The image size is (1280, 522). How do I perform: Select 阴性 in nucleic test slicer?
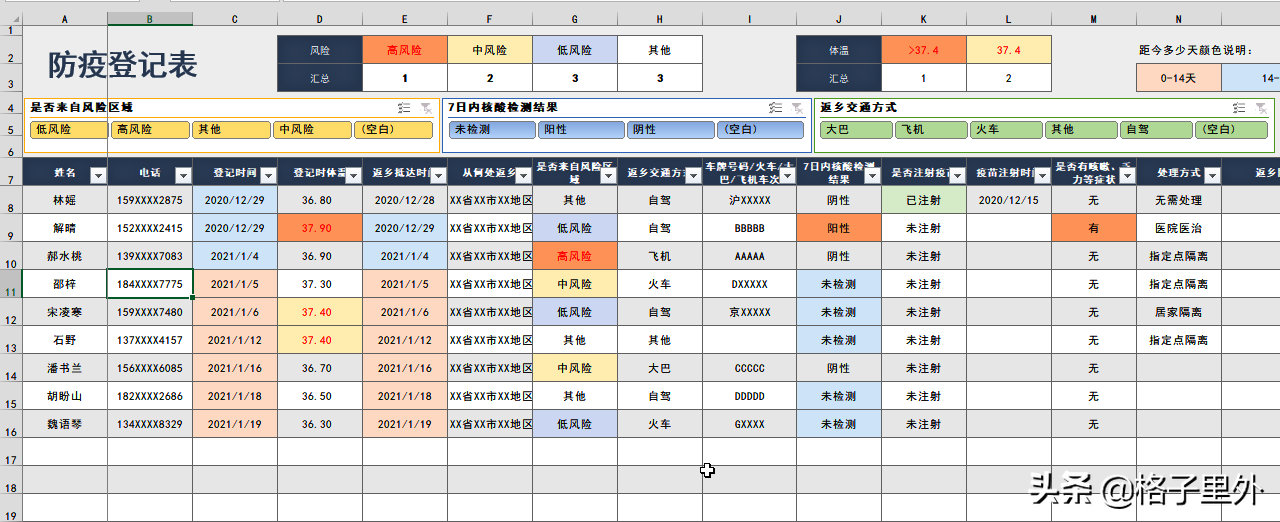(x=670, y=129)
